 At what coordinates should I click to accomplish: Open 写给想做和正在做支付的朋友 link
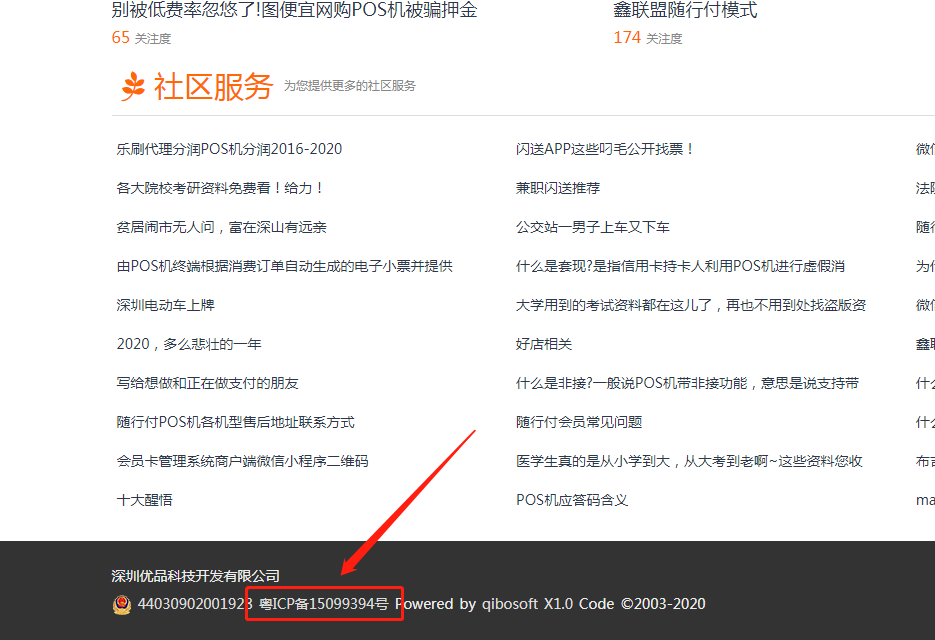click(207, 383)
